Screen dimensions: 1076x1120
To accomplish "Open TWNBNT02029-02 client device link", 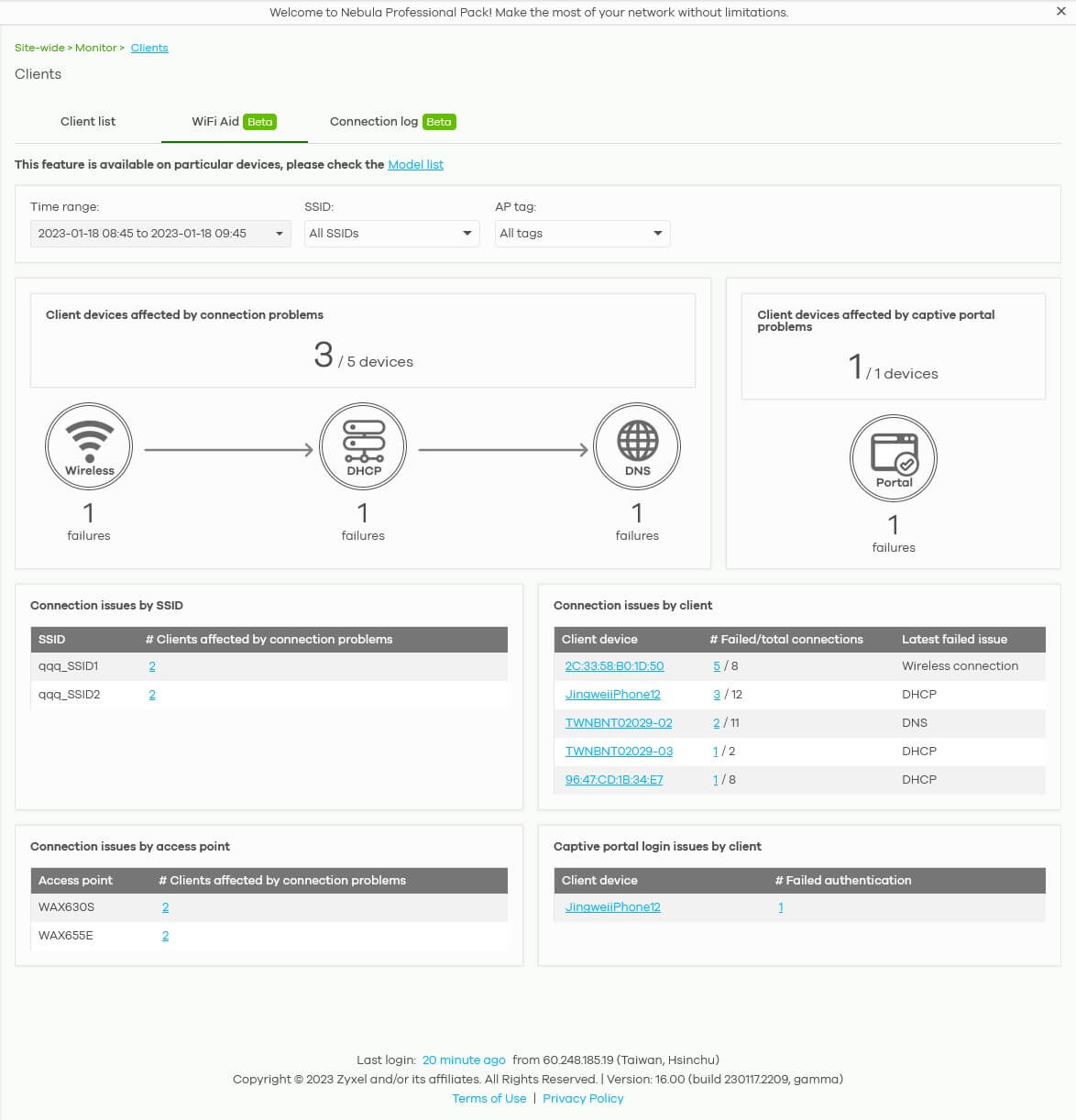I will pos(619,723).
